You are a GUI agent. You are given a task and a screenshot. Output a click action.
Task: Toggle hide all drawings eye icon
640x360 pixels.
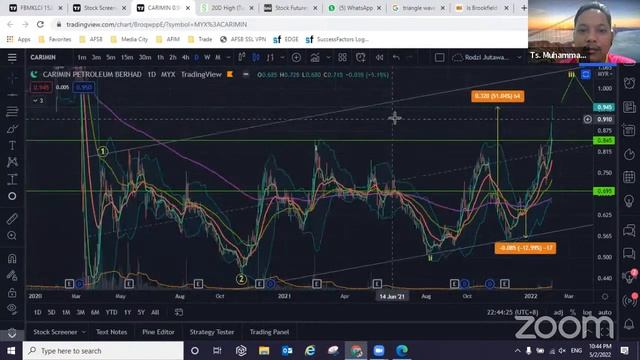pyautogui.click(x=12, y=308)
